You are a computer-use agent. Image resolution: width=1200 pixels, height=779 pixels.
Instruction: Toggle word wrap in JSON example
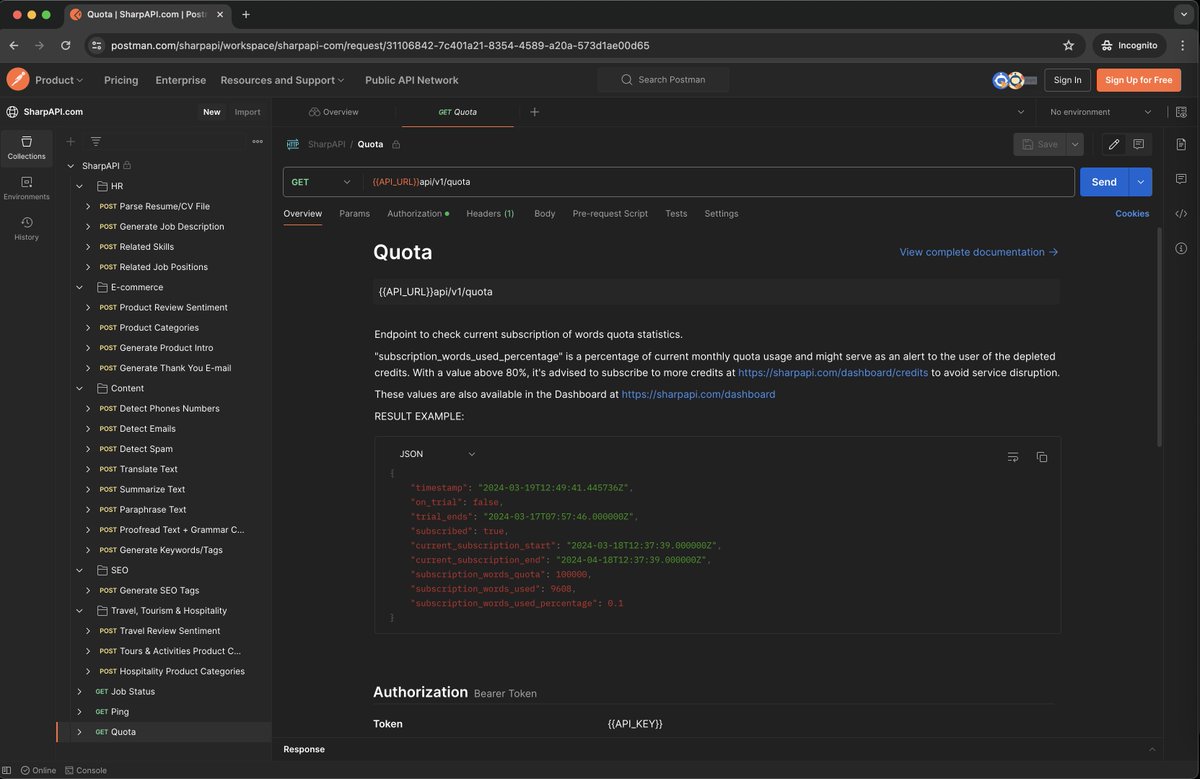point(1013,457)
